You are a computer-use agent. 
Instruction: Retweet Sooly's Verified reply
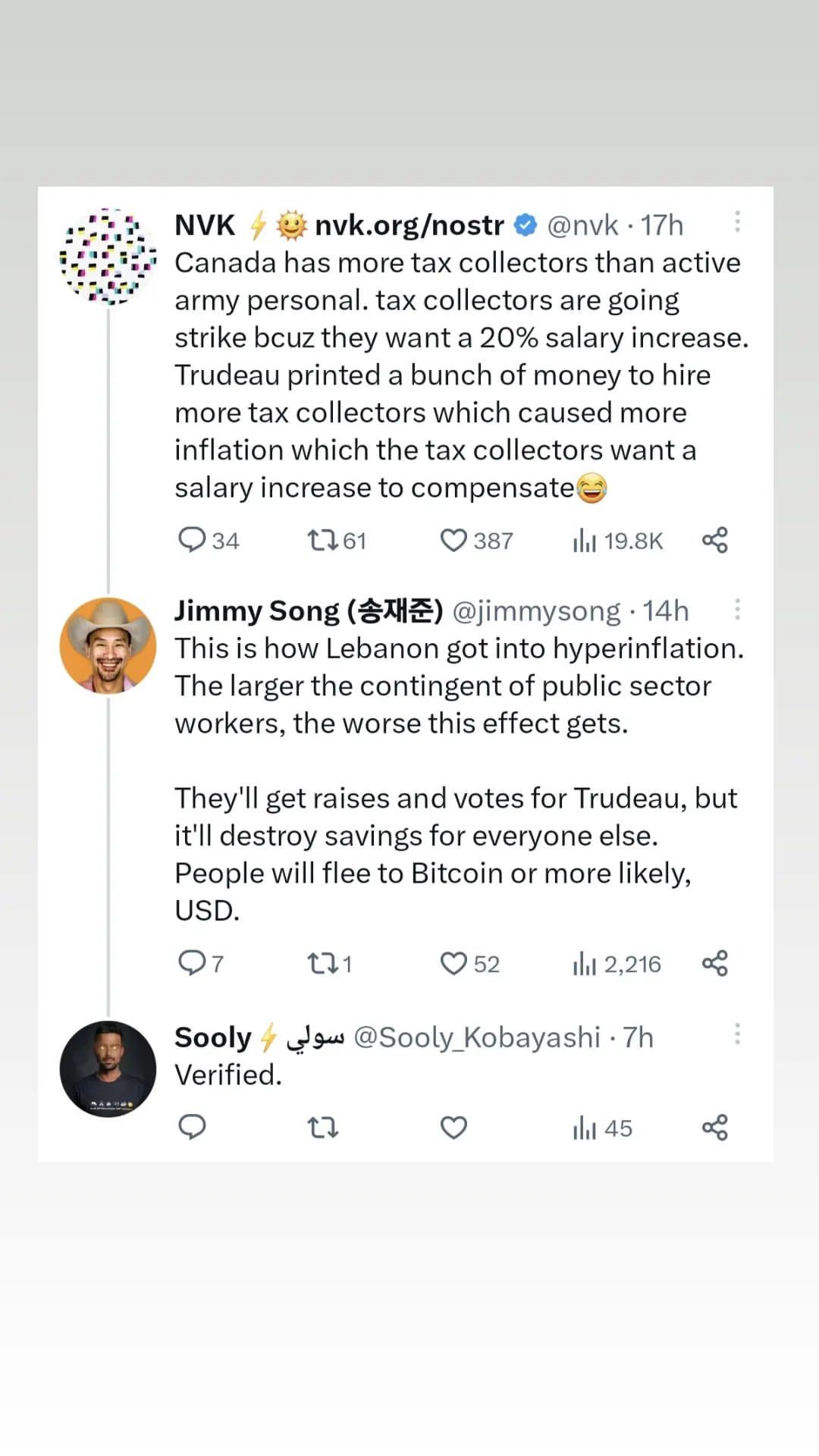click(322, 1128)
